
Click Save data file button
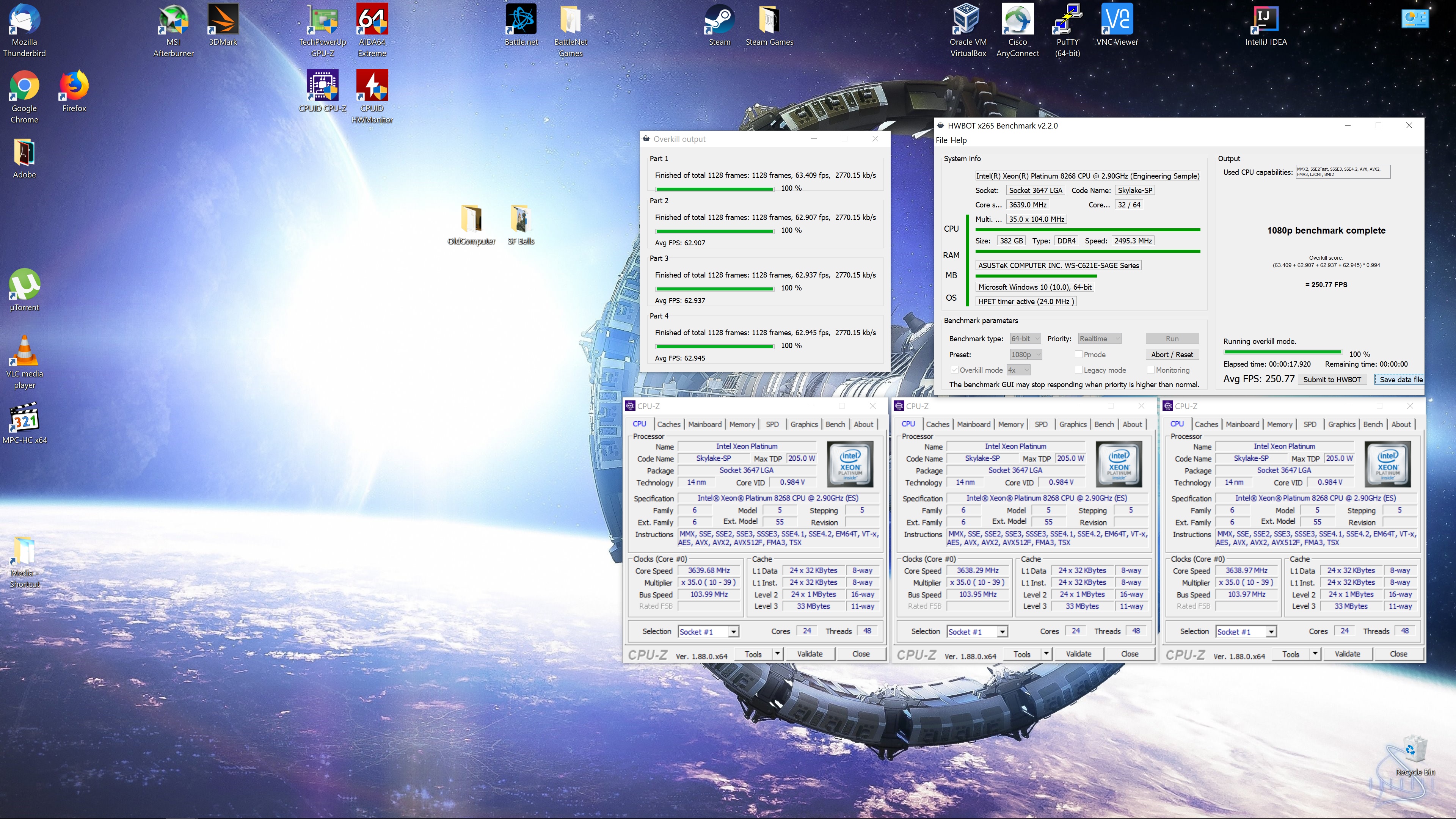point(1399,379)
